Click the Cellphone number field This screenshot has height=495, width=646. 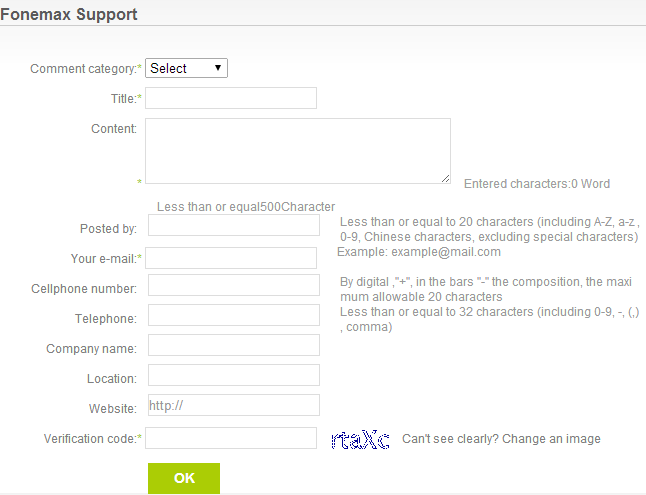point(234,285)
